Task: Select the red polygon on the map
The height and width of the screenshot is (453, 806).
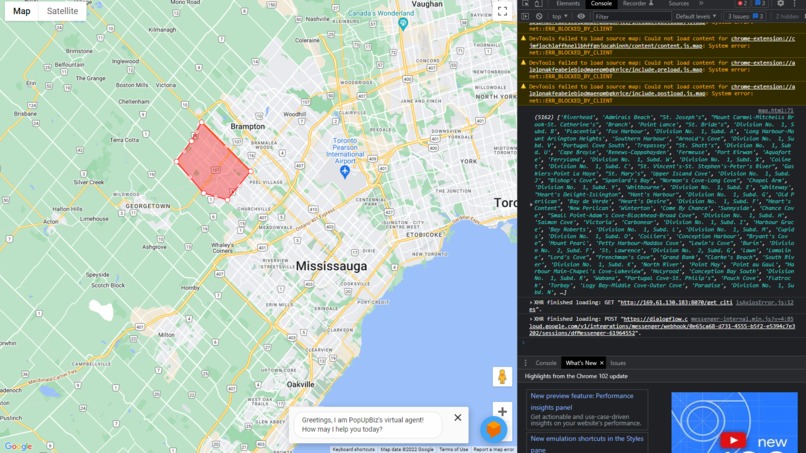Action: coord(212,162)
